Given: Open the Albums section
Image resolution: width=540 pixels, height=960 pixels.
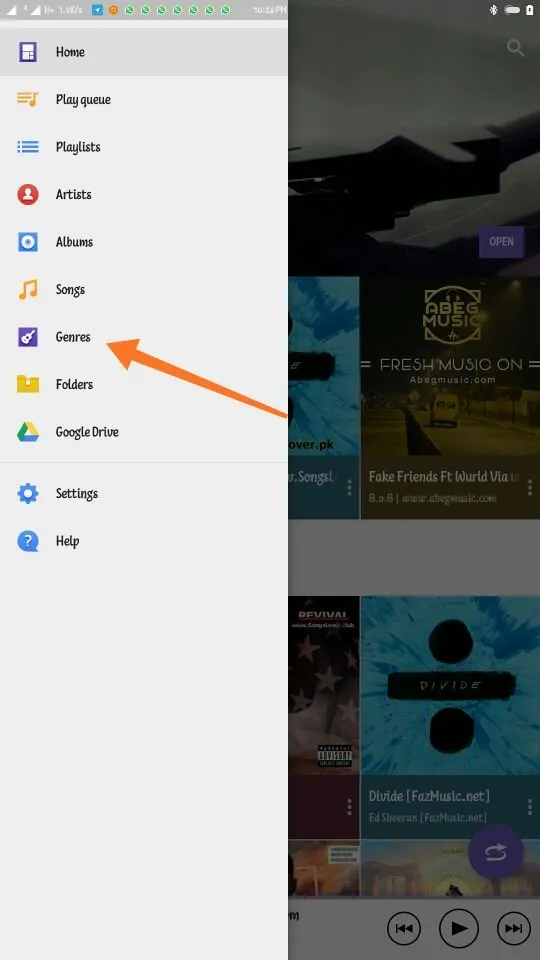Looking at the screenshot, I should click(x=144, y=242).
